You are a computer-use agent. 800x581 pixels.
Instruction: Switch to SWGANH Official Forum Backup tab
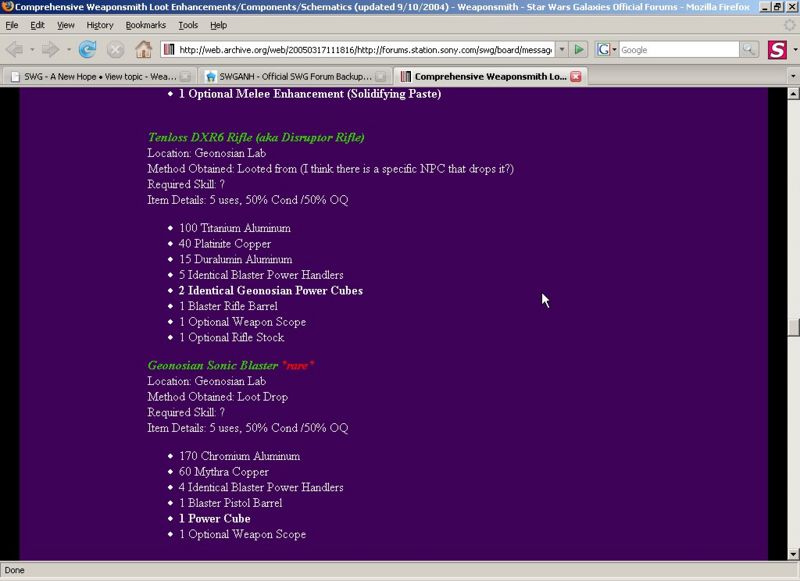288,76
